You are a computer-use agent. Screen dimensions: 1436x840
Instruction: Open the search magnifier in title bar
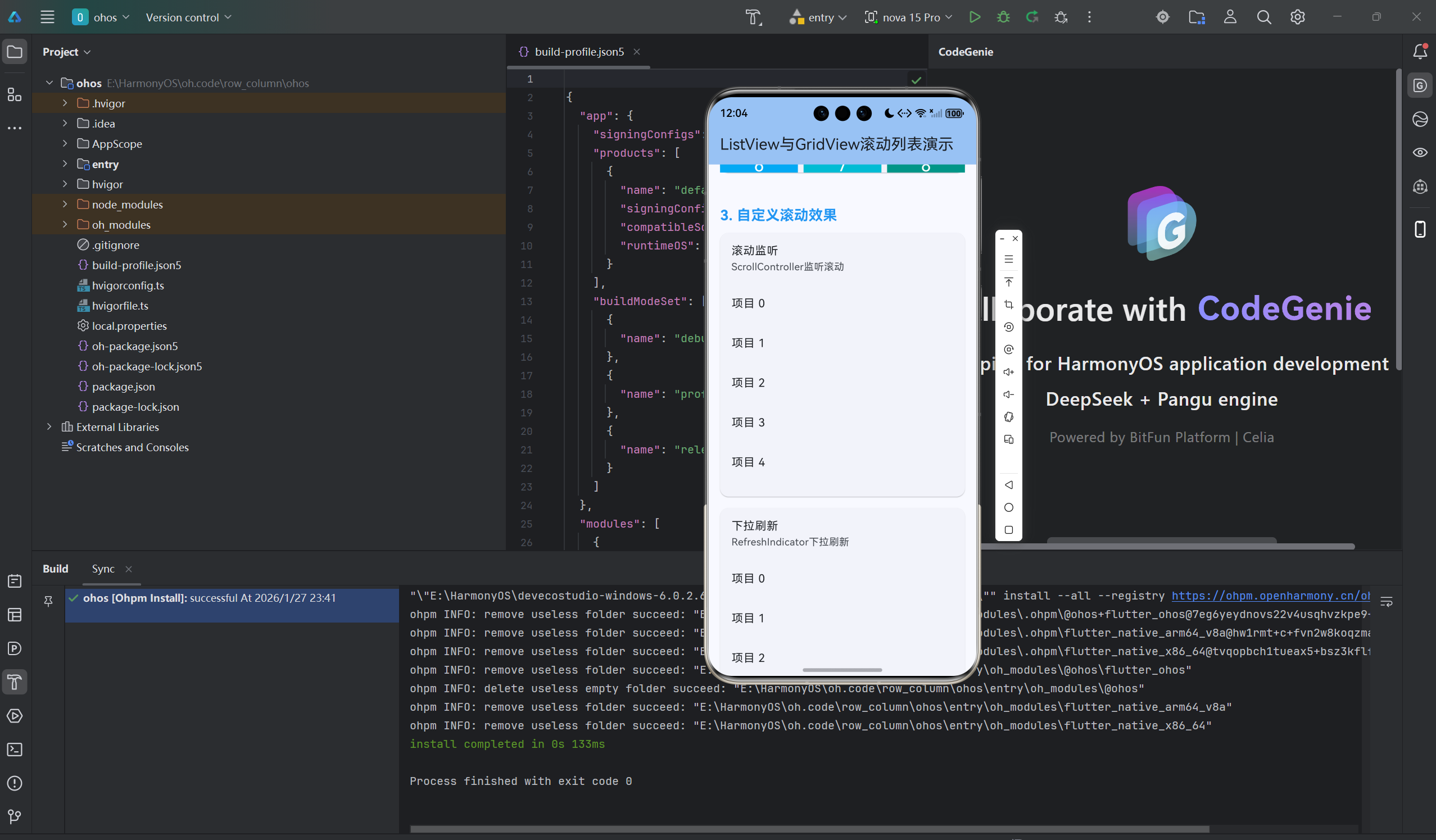coord(1263,17)
